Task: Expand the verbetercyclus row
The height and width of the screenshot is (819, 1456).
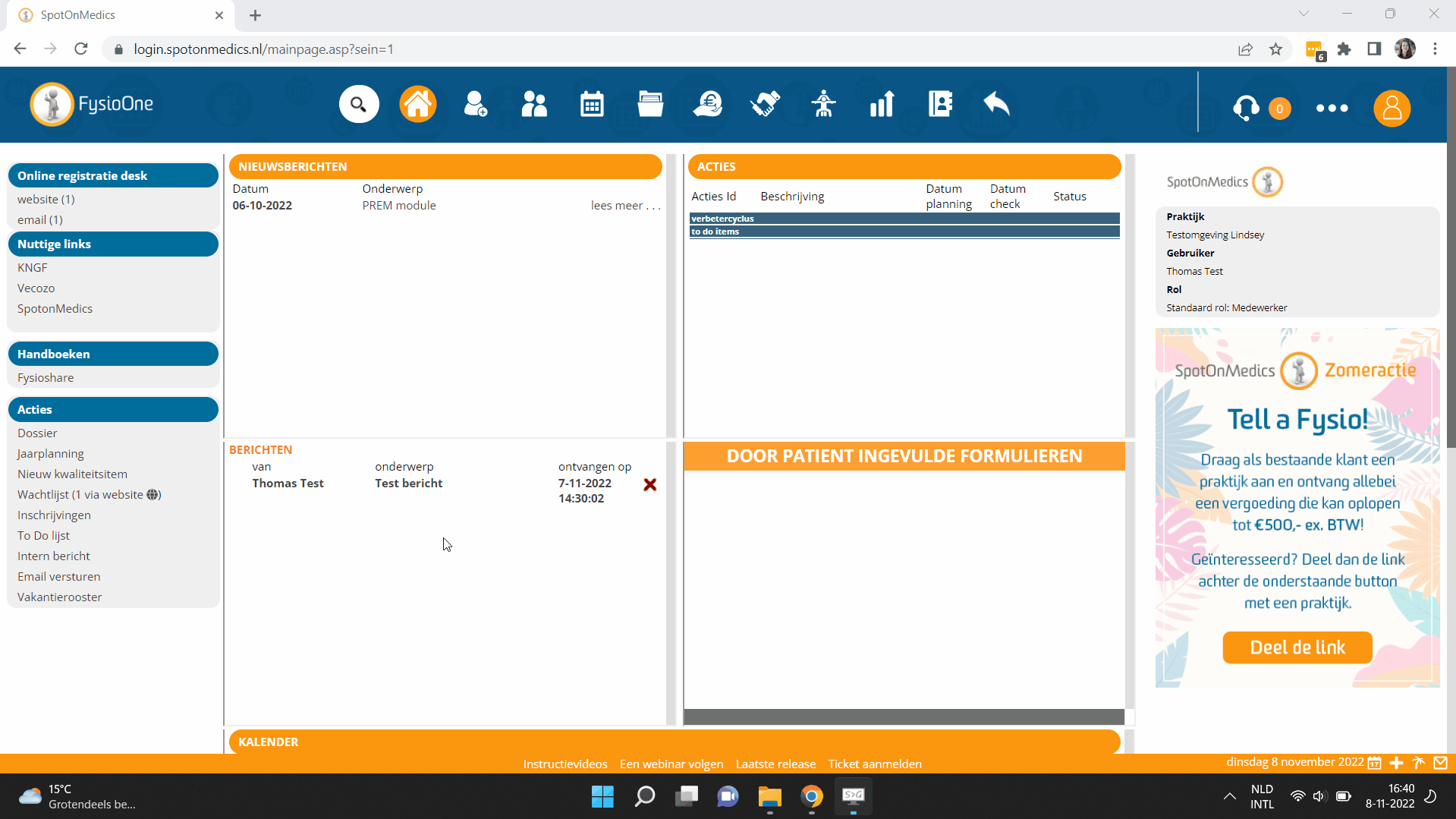Action: pos(904,219)
